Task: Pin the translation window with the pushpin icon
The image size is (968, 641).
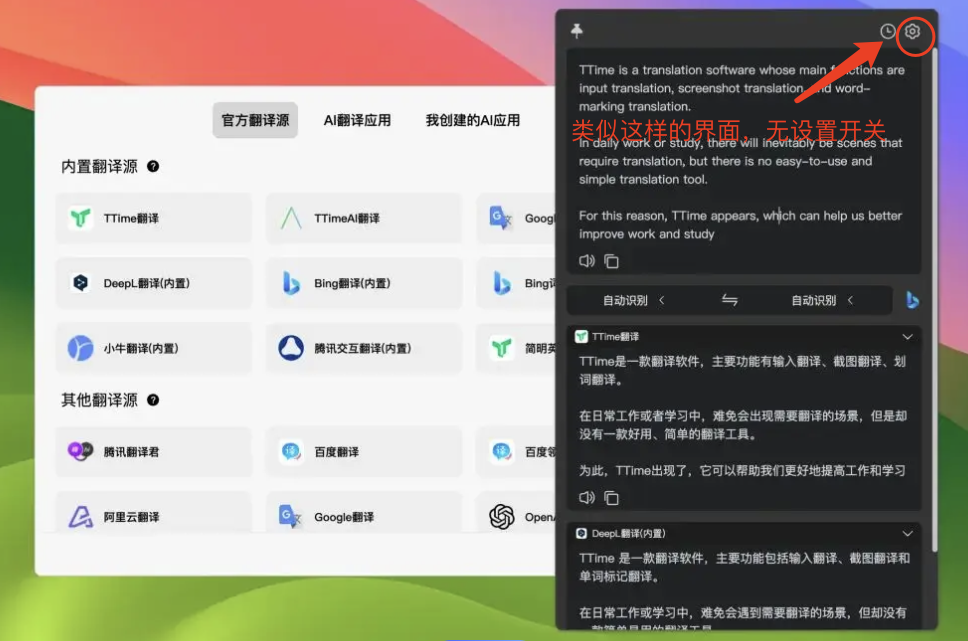Action: 577,32
